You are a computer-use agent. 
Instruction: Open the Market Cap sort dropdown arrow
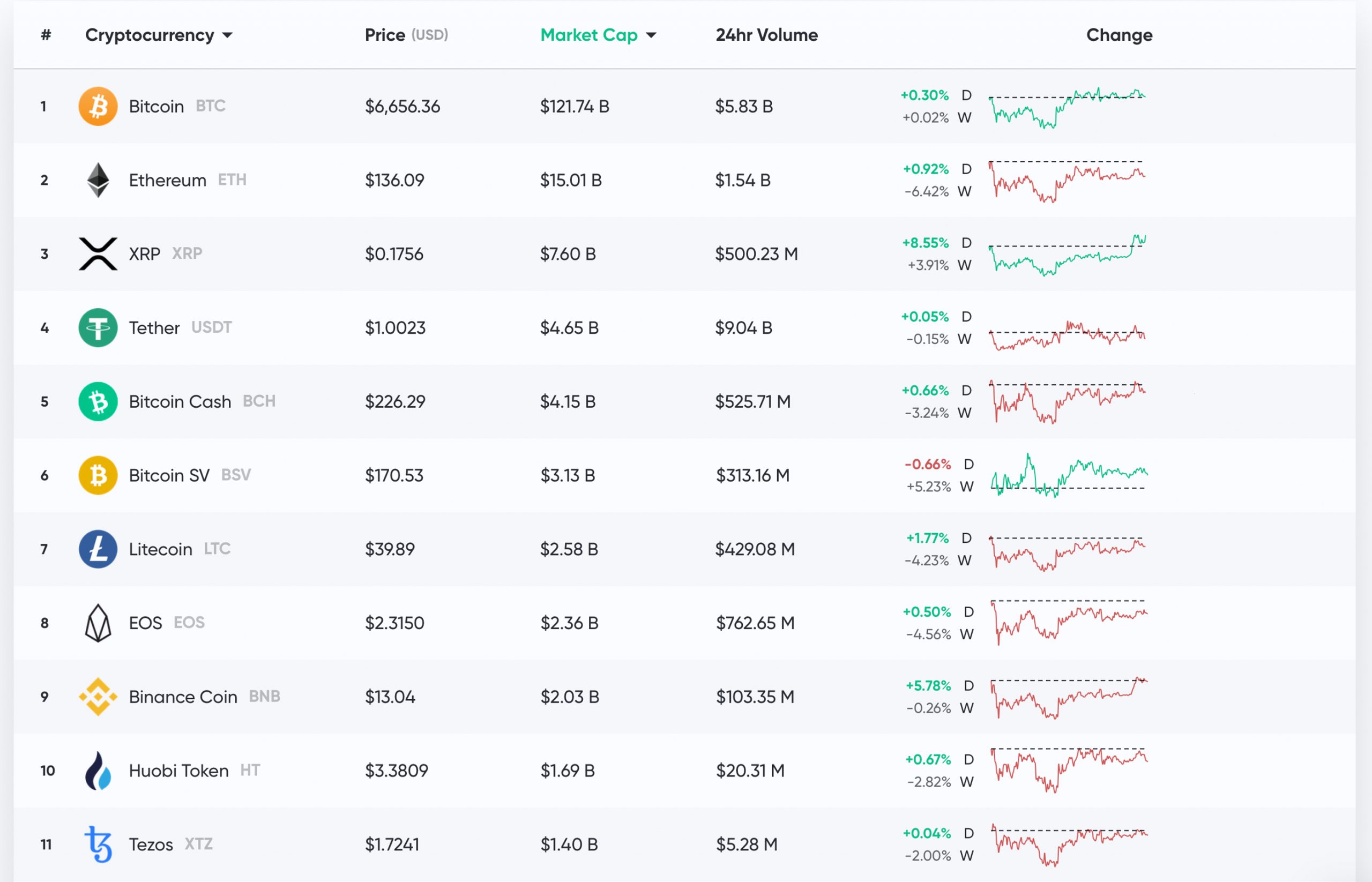pos(651,35)
